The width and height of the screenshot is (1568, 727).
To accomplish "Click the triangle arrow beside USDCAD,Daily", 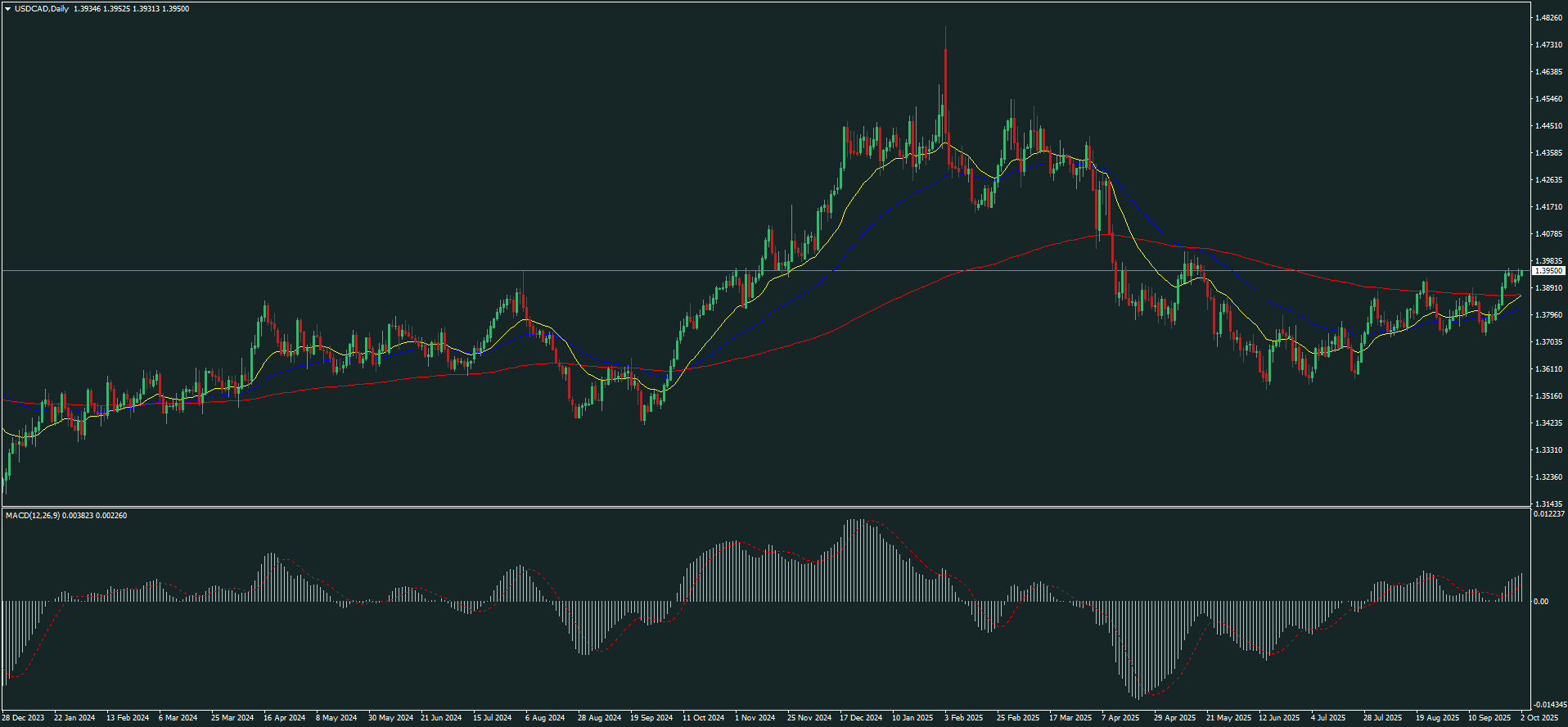I will point(8,9).
